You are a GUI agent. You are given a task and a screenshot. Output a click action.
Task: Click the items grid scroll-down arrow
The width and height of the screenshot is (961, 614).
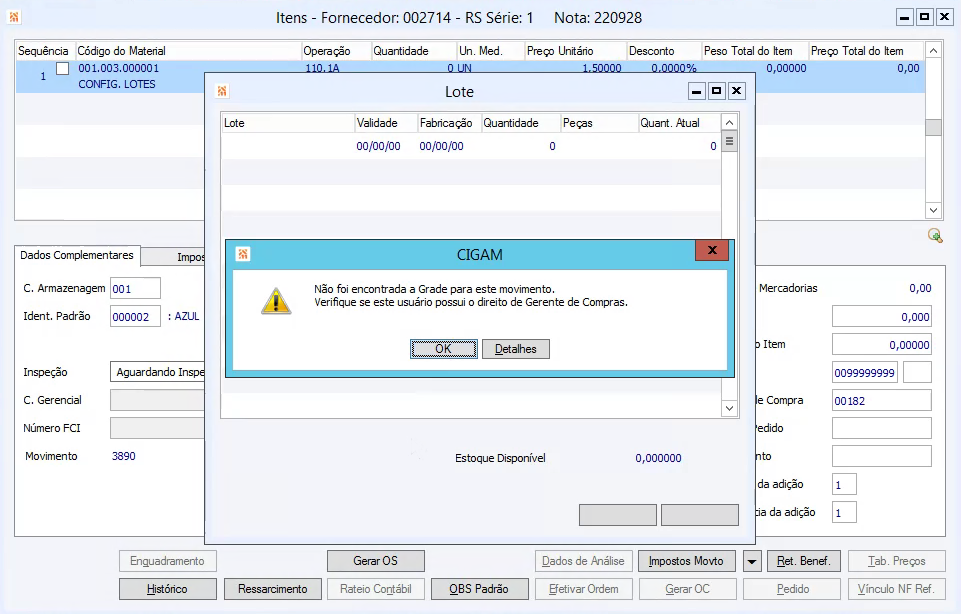933,210
